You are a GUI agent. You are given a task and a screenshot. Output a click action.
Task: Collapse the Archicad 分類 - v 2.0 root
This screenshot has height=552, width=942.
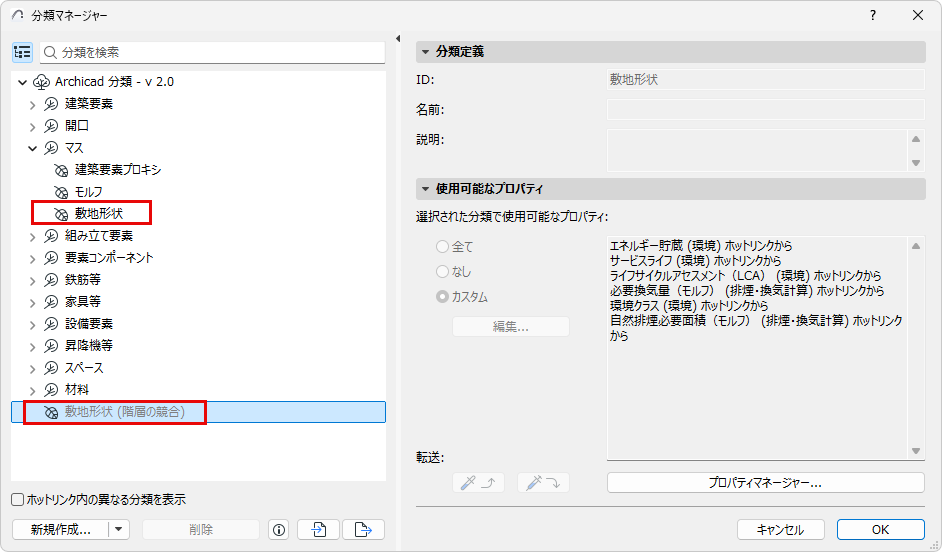click(x=22, y=82)
